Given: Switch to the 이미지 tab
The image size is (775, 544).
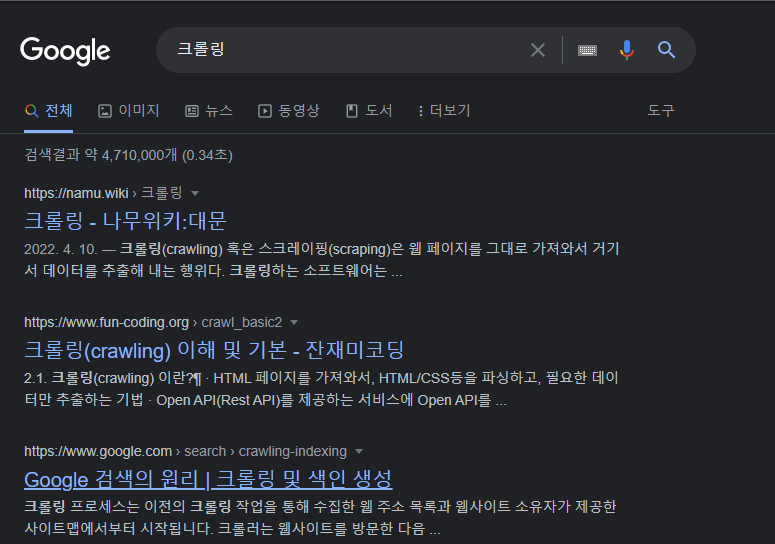Looking at the screenshot, I should [129, 111].
